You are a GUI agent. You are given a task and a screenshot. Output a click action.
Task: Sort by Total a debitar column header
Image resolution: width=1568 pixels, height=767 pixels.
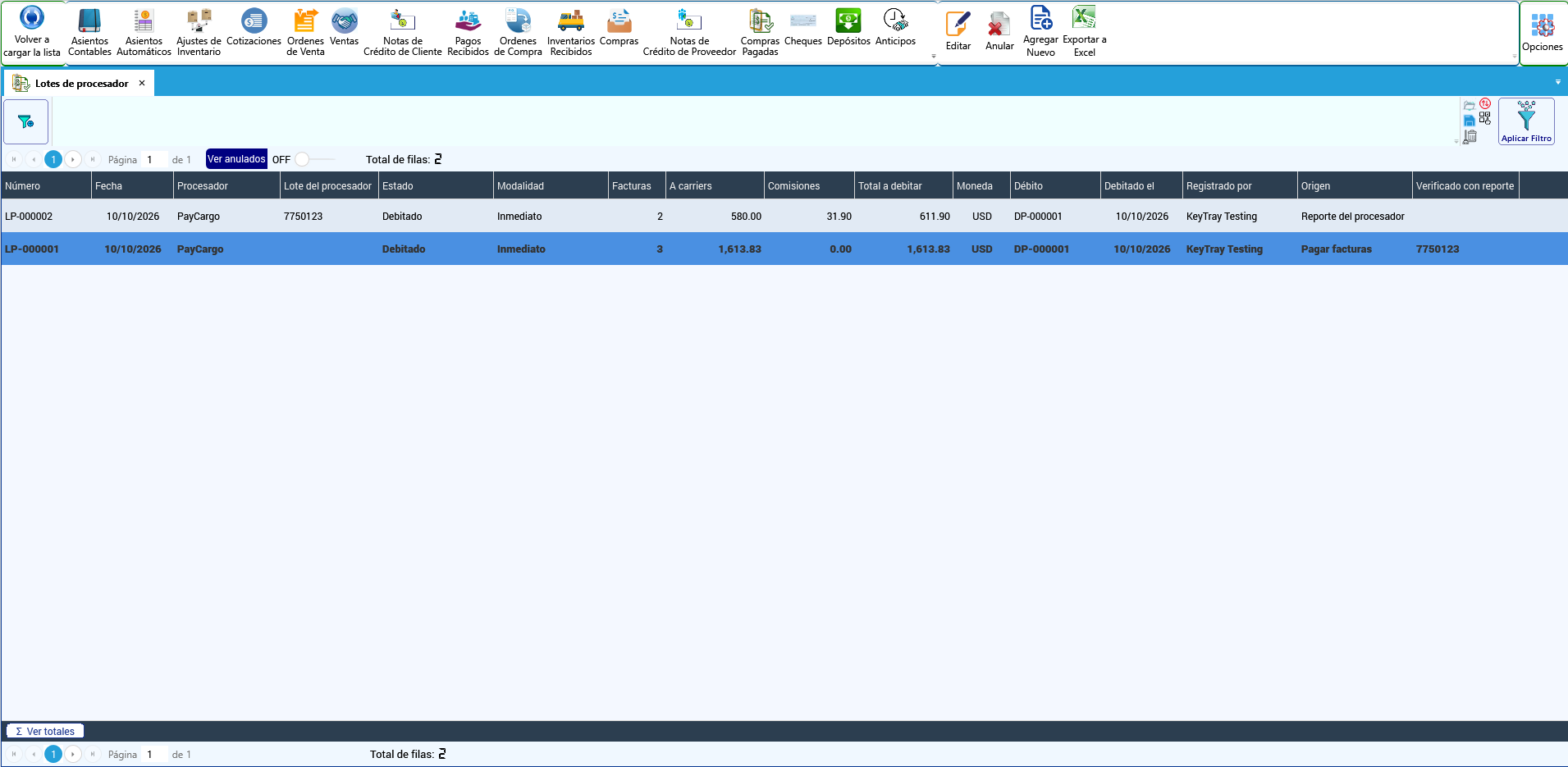coord(903,186)
